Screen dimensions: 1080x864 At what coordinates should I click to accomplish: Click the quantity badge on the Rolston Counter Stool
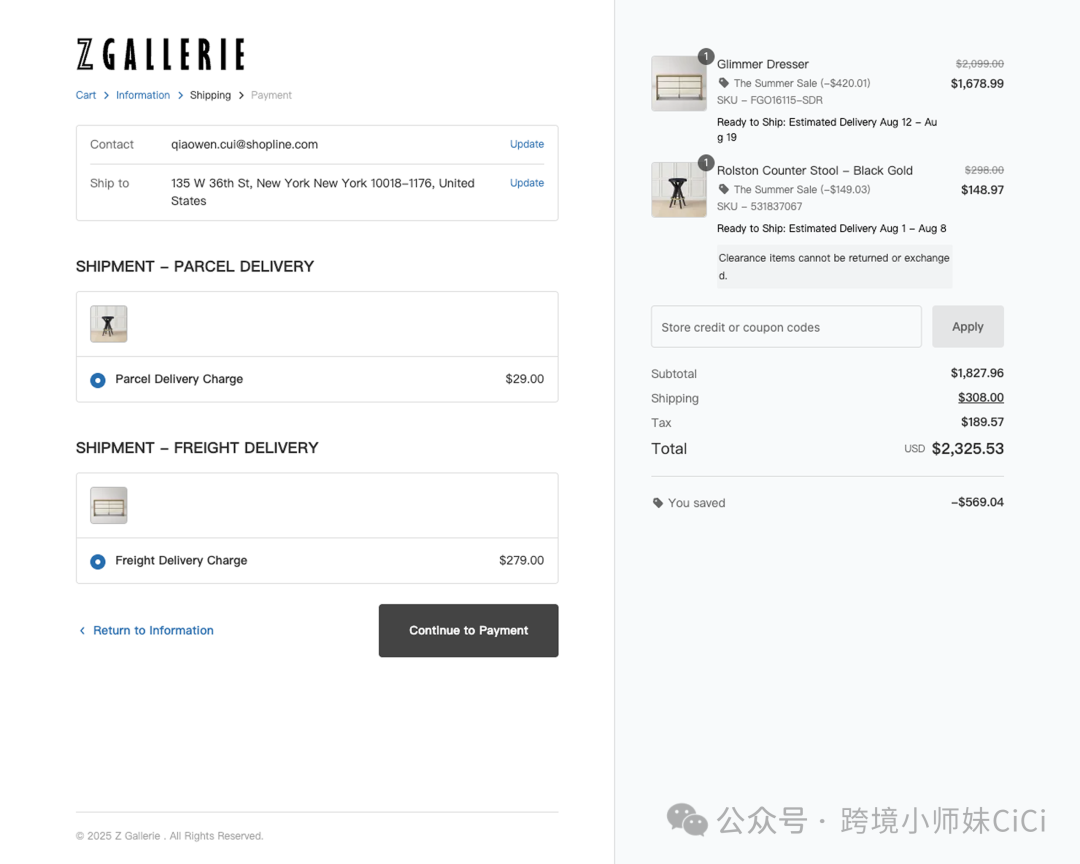pos(706,163)
